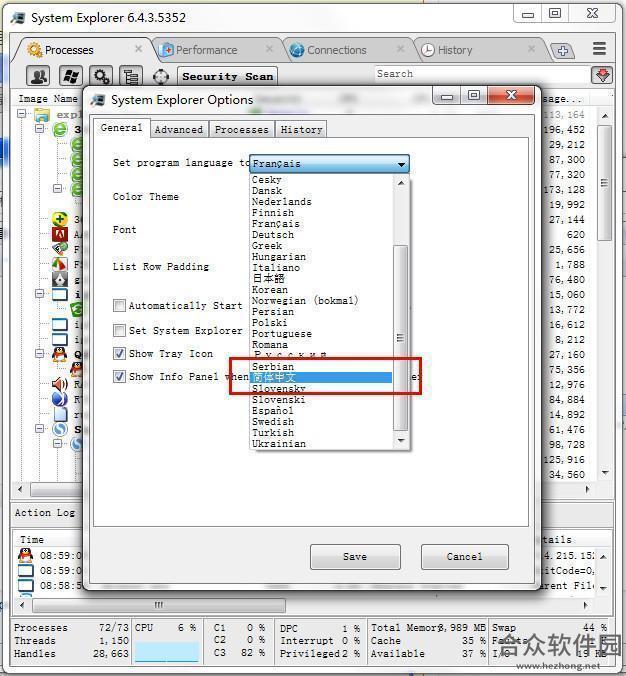Click process list vertical scrollbar thumb
The image size is (626, 676).
[604, 183]
